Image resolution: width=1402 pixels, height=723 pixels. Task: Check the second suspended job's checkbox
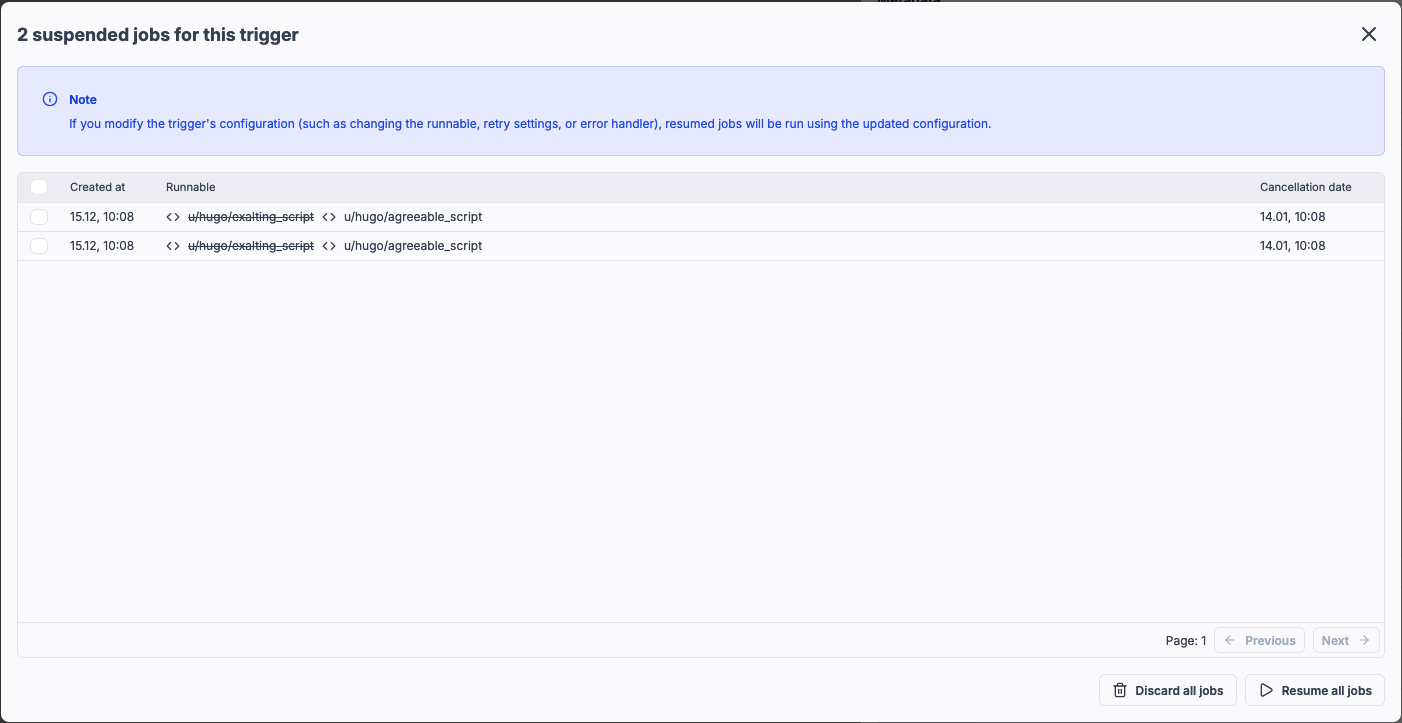click(x=39, y=246)
